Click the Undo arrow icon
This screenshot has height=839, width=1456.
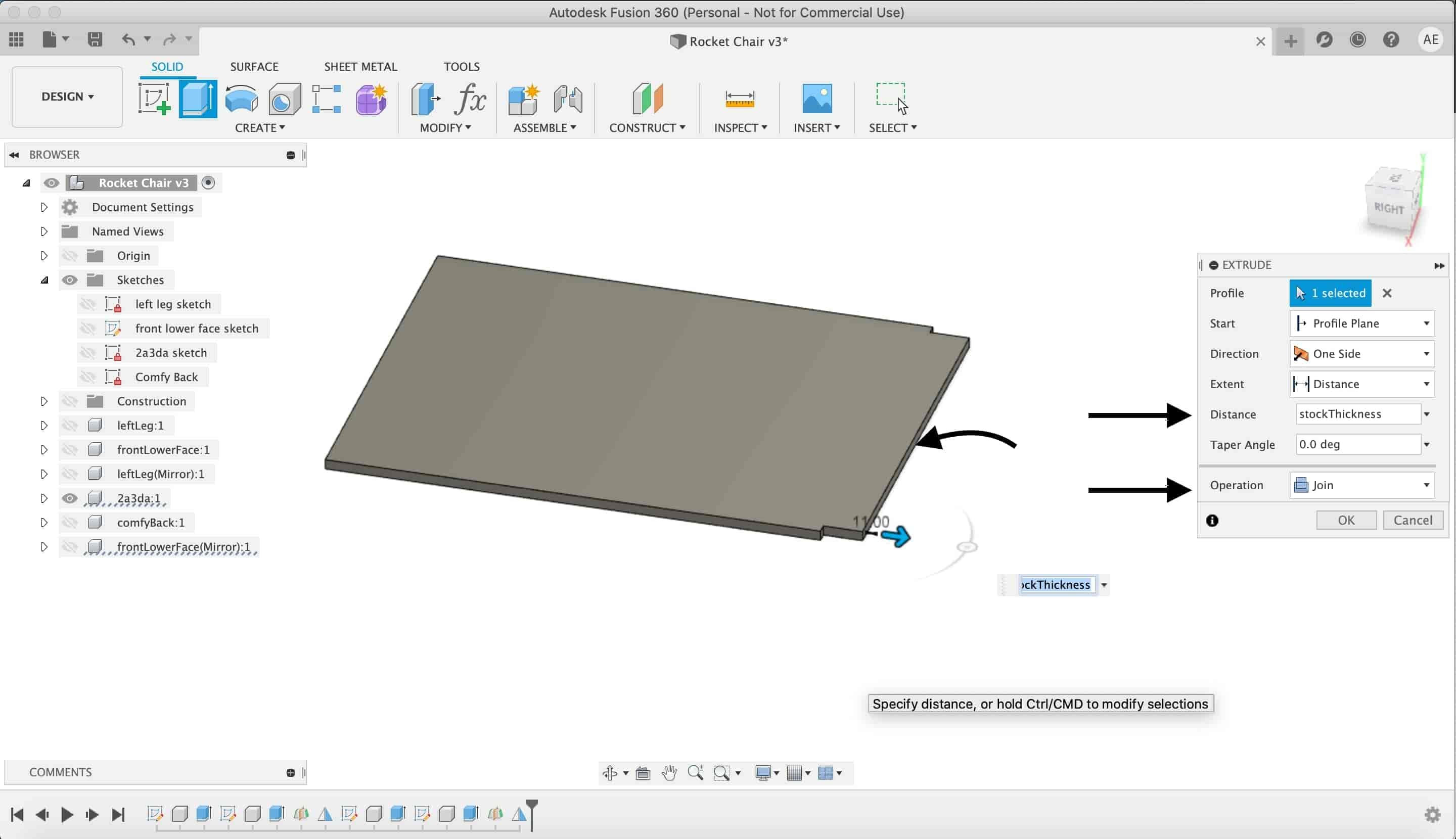[128, 39]
